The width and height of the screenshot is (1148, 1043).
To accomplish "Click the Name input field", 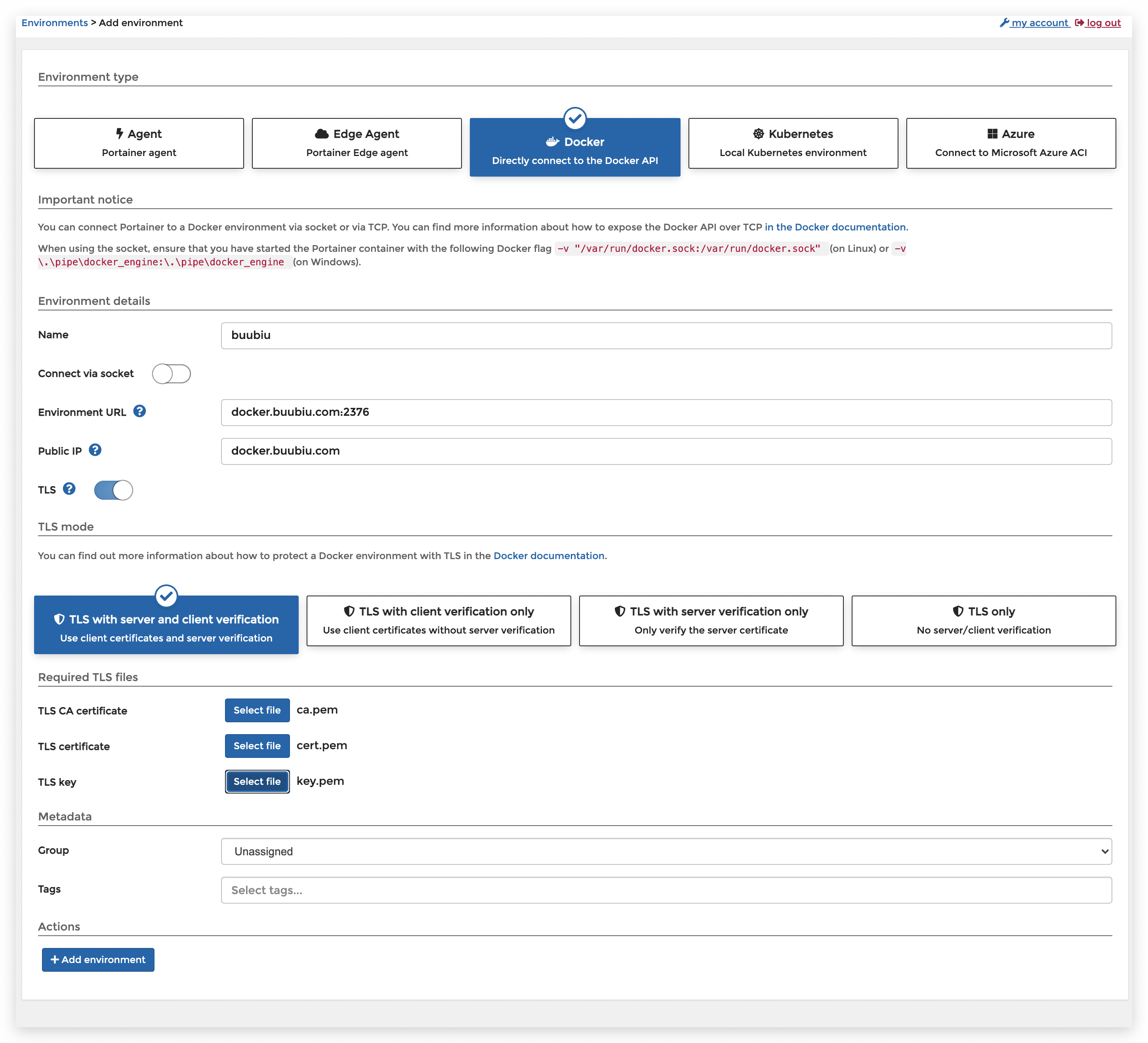I will [x=666, y=335].
